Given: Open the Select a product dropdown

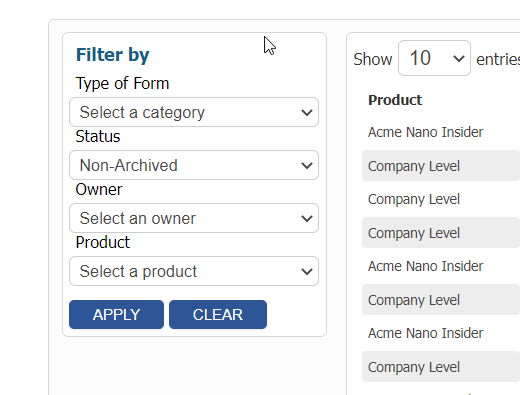Looking at the screenshot, I should [194, 271].
